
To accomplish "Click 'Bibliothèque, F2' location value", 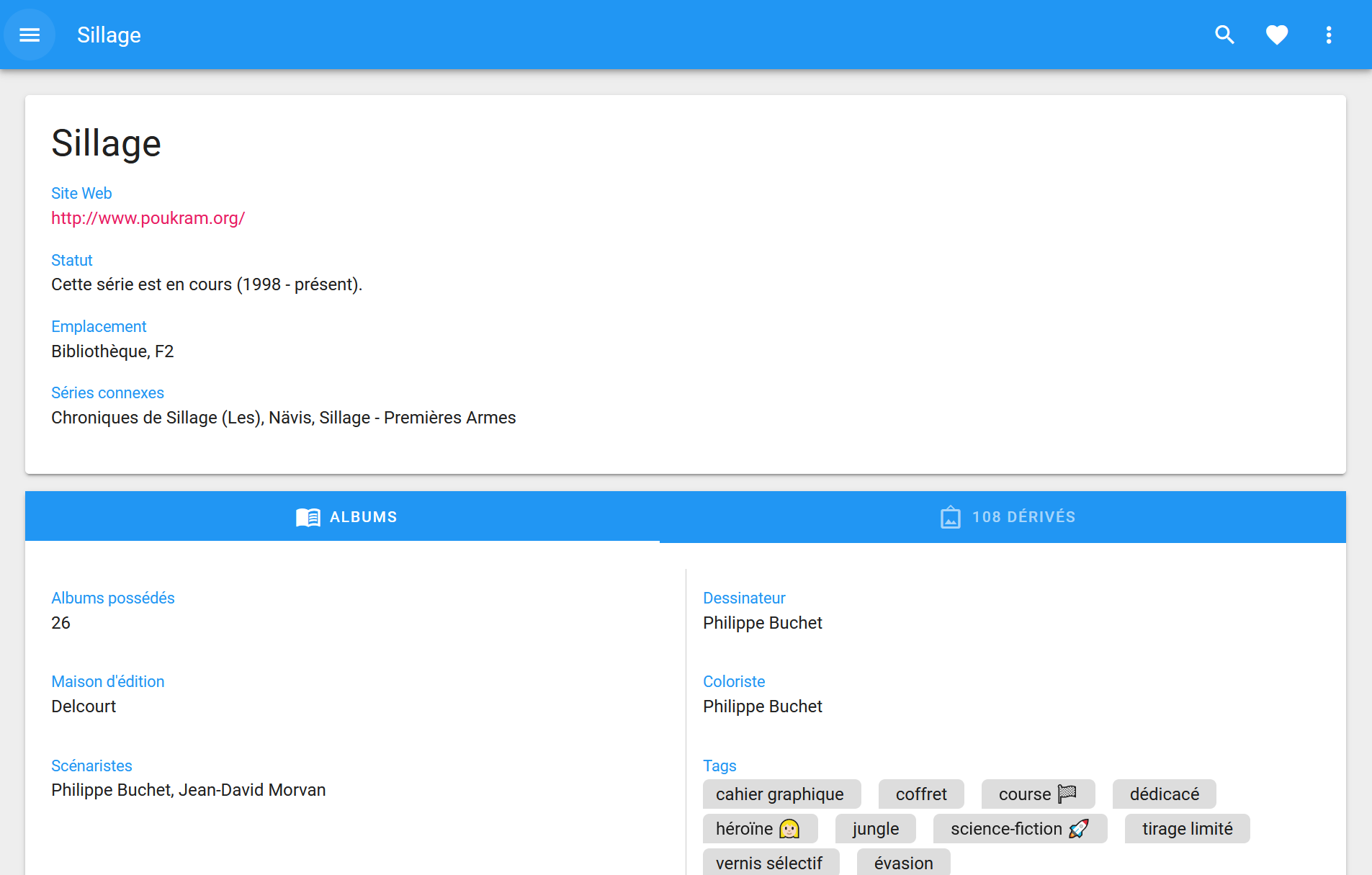I will pyautogui.click(x=112, y=351).
